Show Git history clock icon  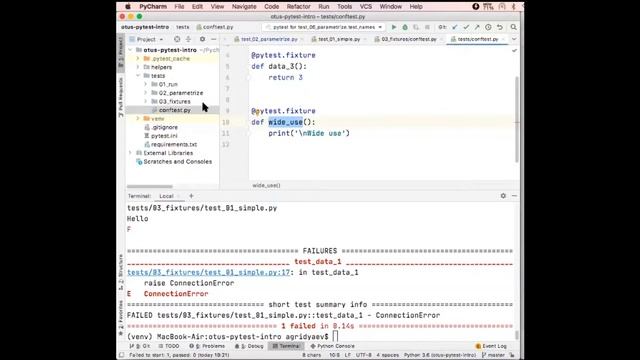click(488, 27)
